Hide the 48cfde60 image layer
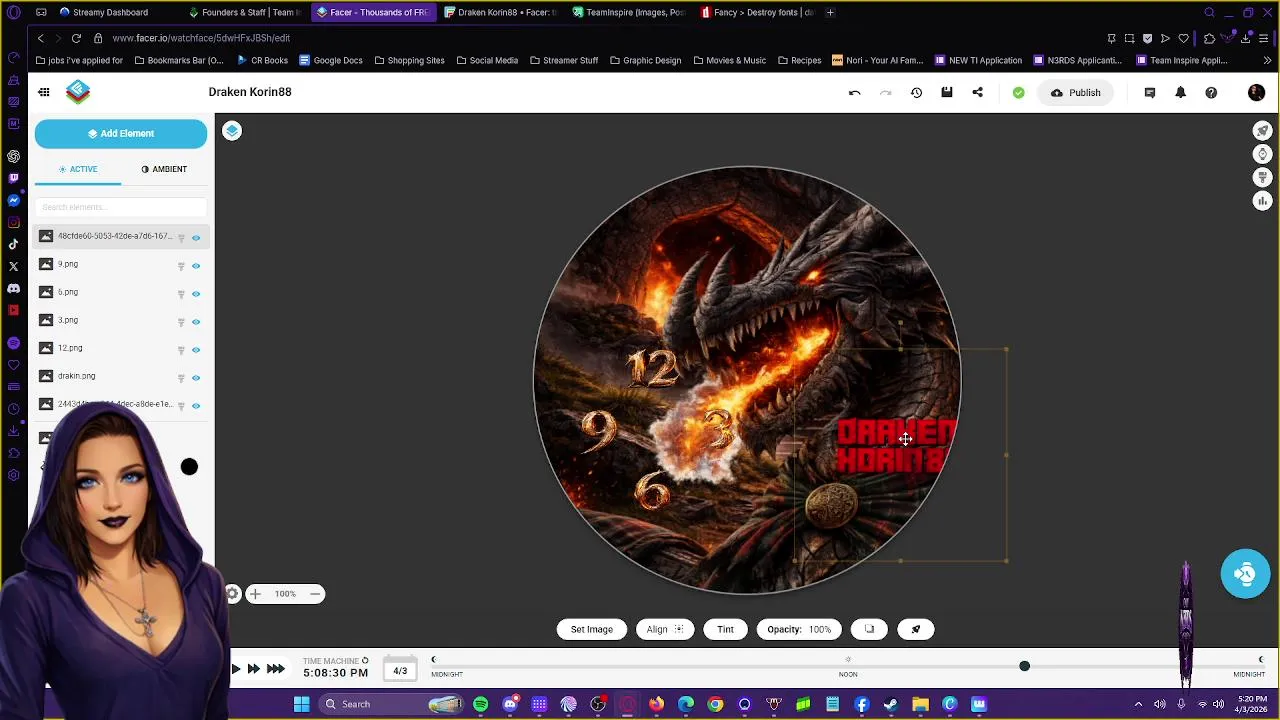 (x=196, y=238)
